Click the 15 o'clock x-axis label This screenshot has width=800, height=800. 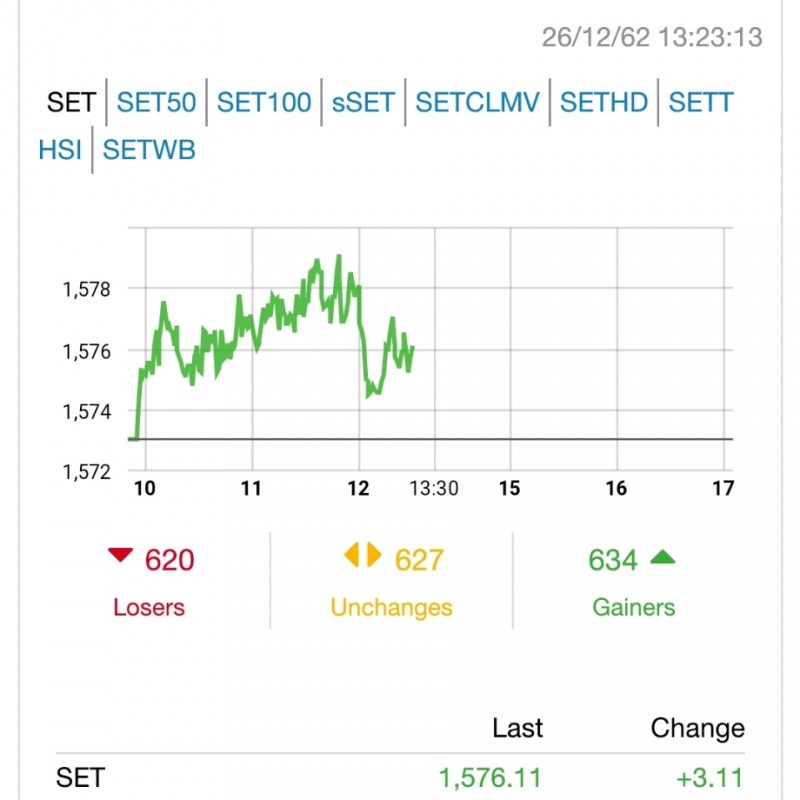click(509, 488)
